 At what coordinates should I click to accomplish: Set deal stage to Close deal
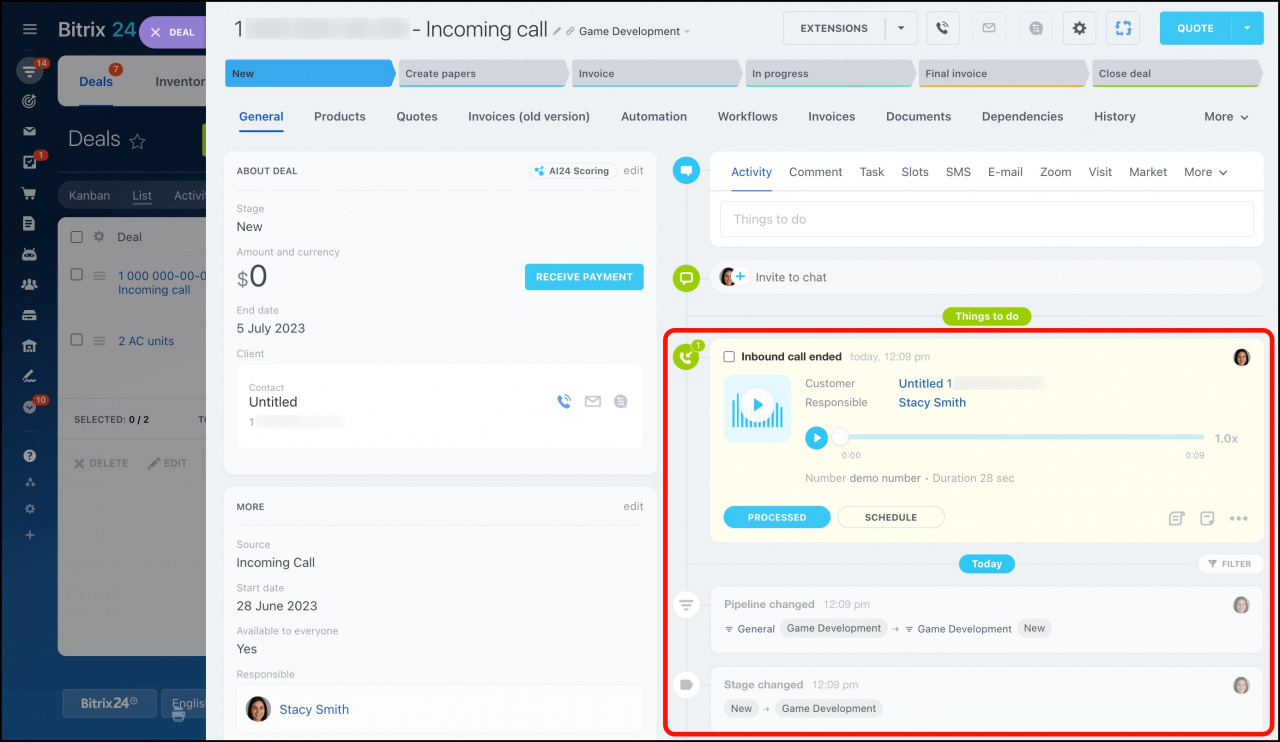(1176, 73)
